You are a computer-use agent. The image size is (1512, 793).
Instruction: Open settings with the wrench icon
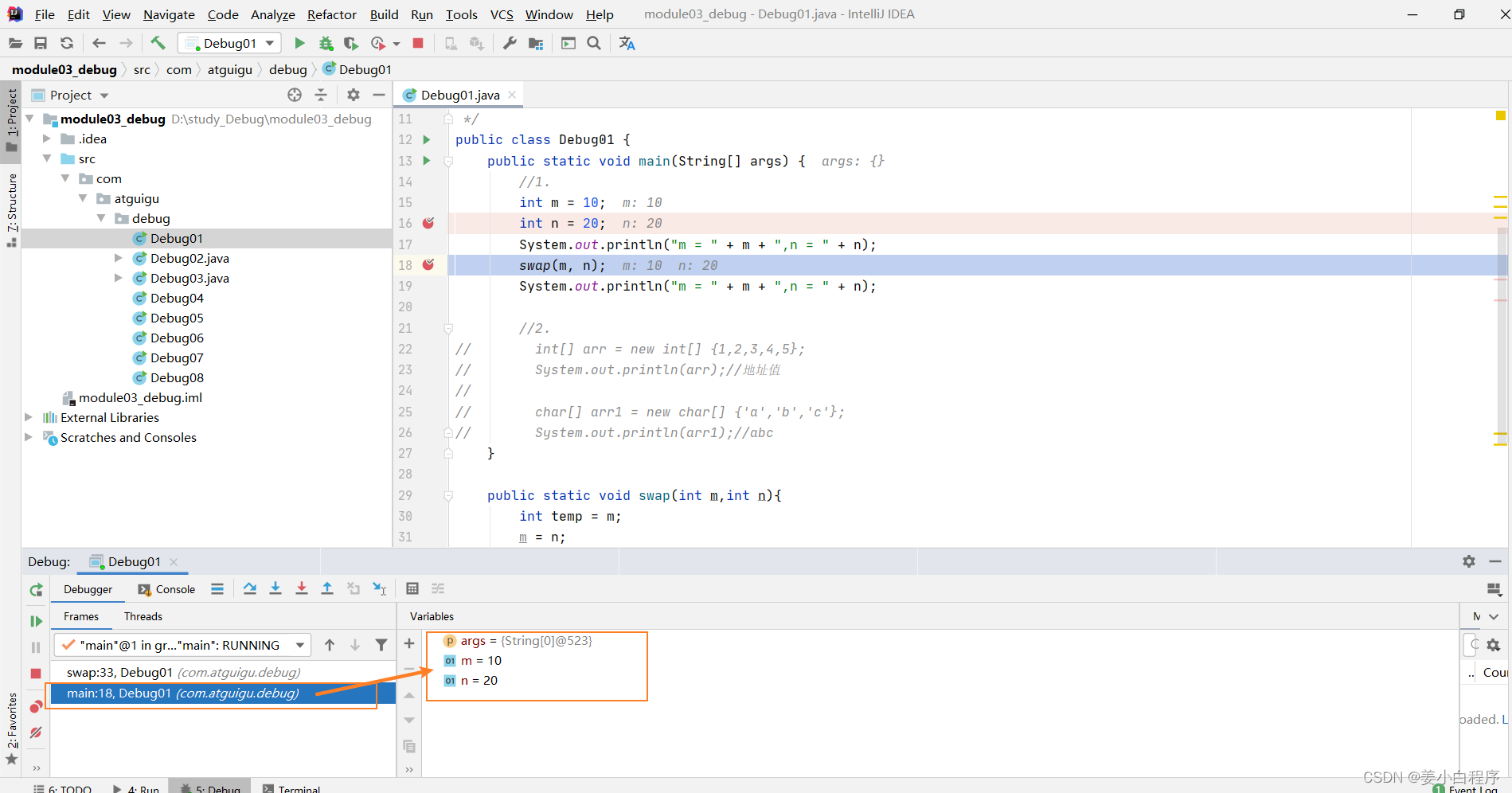510,43
